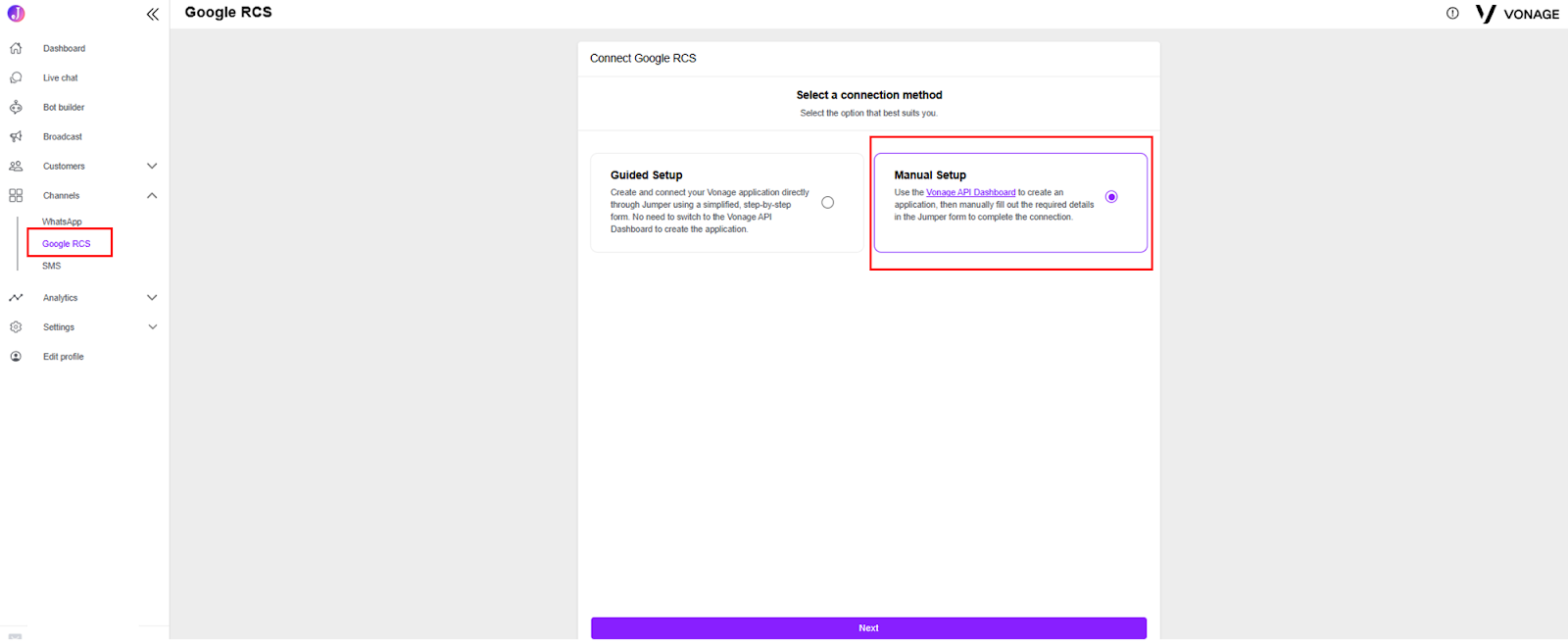Viewport: 1568px width, 644px height.
Task: Open Broadcast menu item
Action: point(63,136)
